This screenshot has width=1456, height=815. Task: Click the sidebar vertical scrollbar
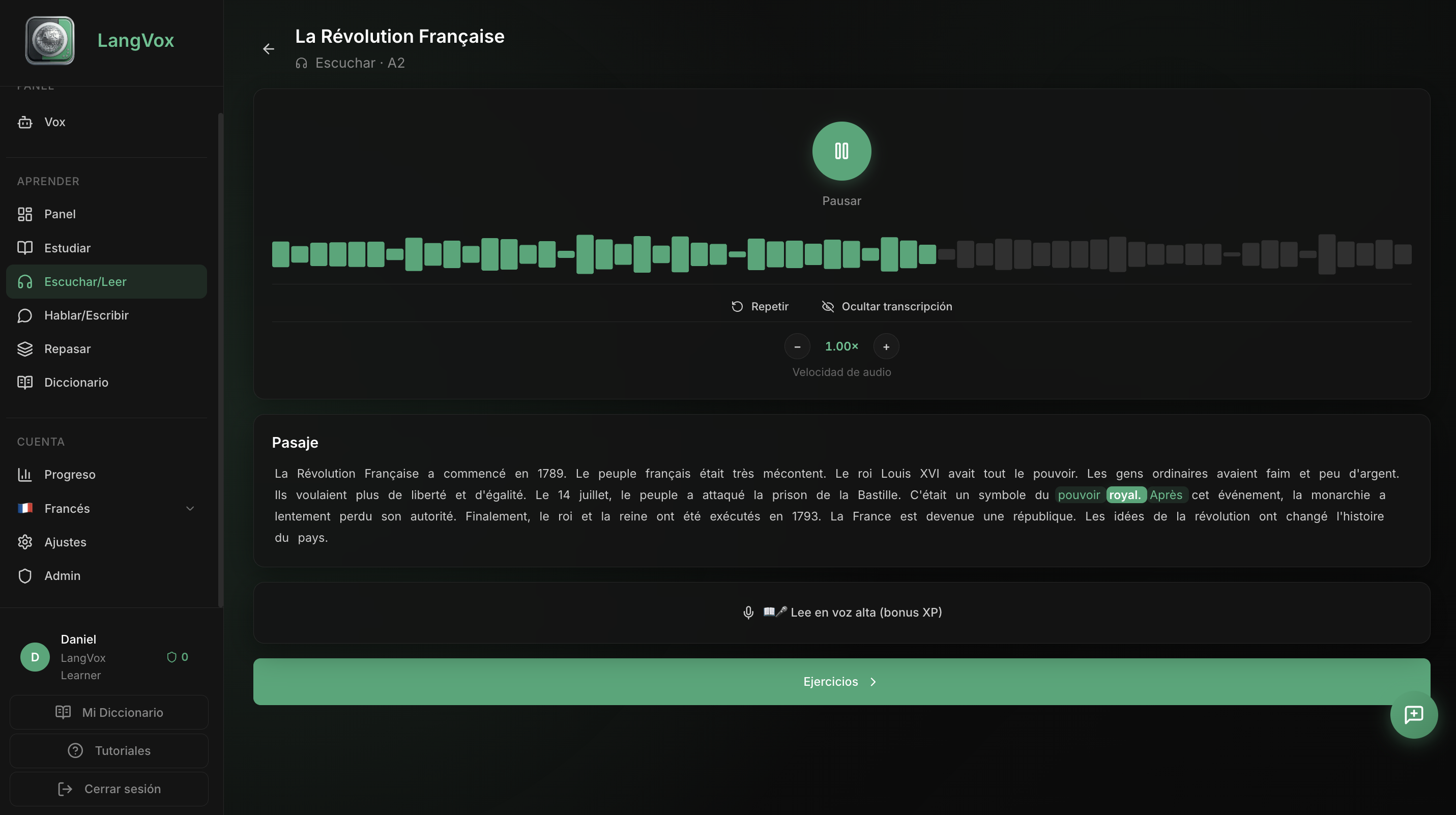tap(220, 360)
